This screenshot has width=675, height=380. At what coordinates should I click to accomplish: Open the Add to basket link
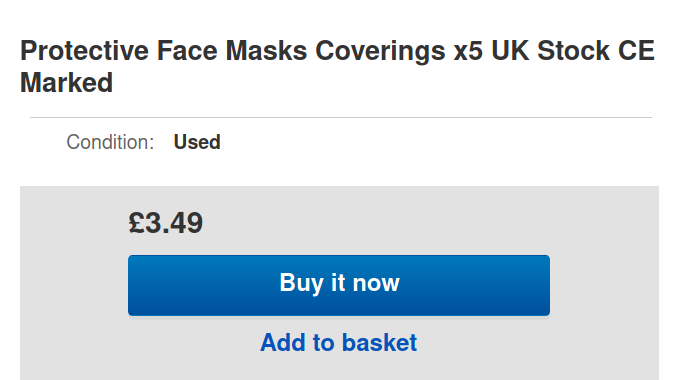[x=339, y=343]
